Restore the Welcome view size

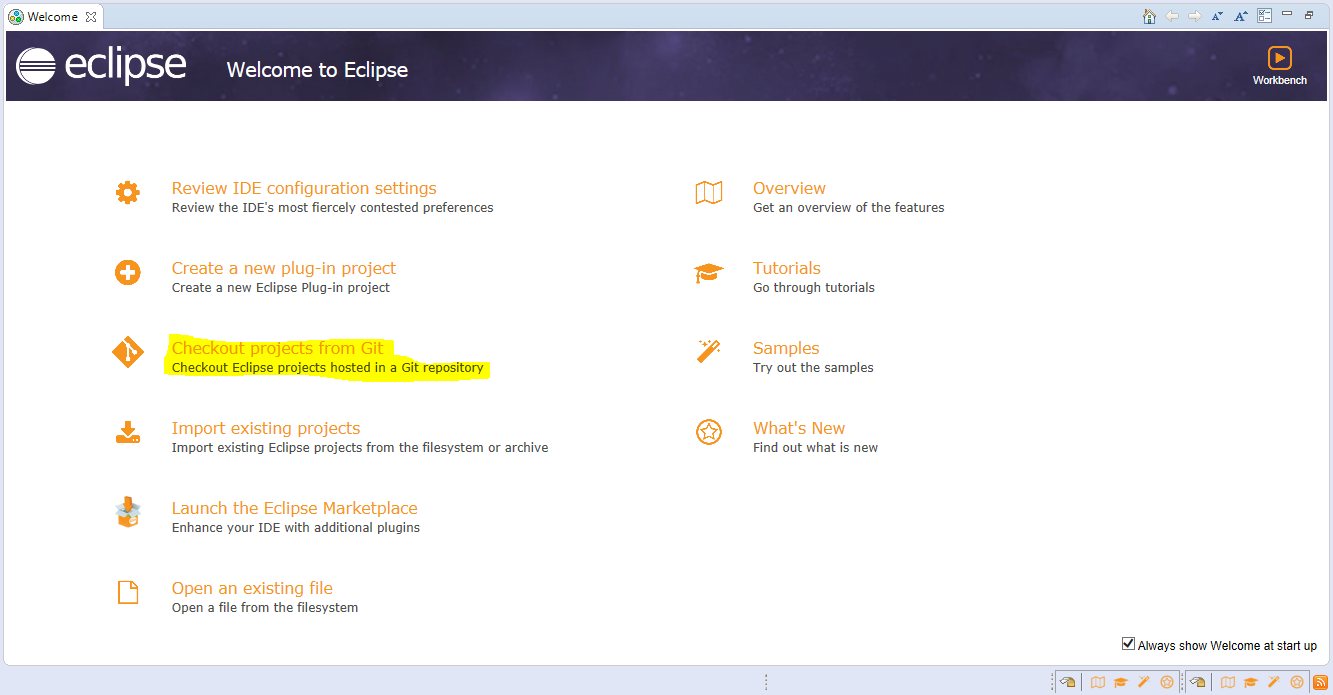pos(1309,15)
